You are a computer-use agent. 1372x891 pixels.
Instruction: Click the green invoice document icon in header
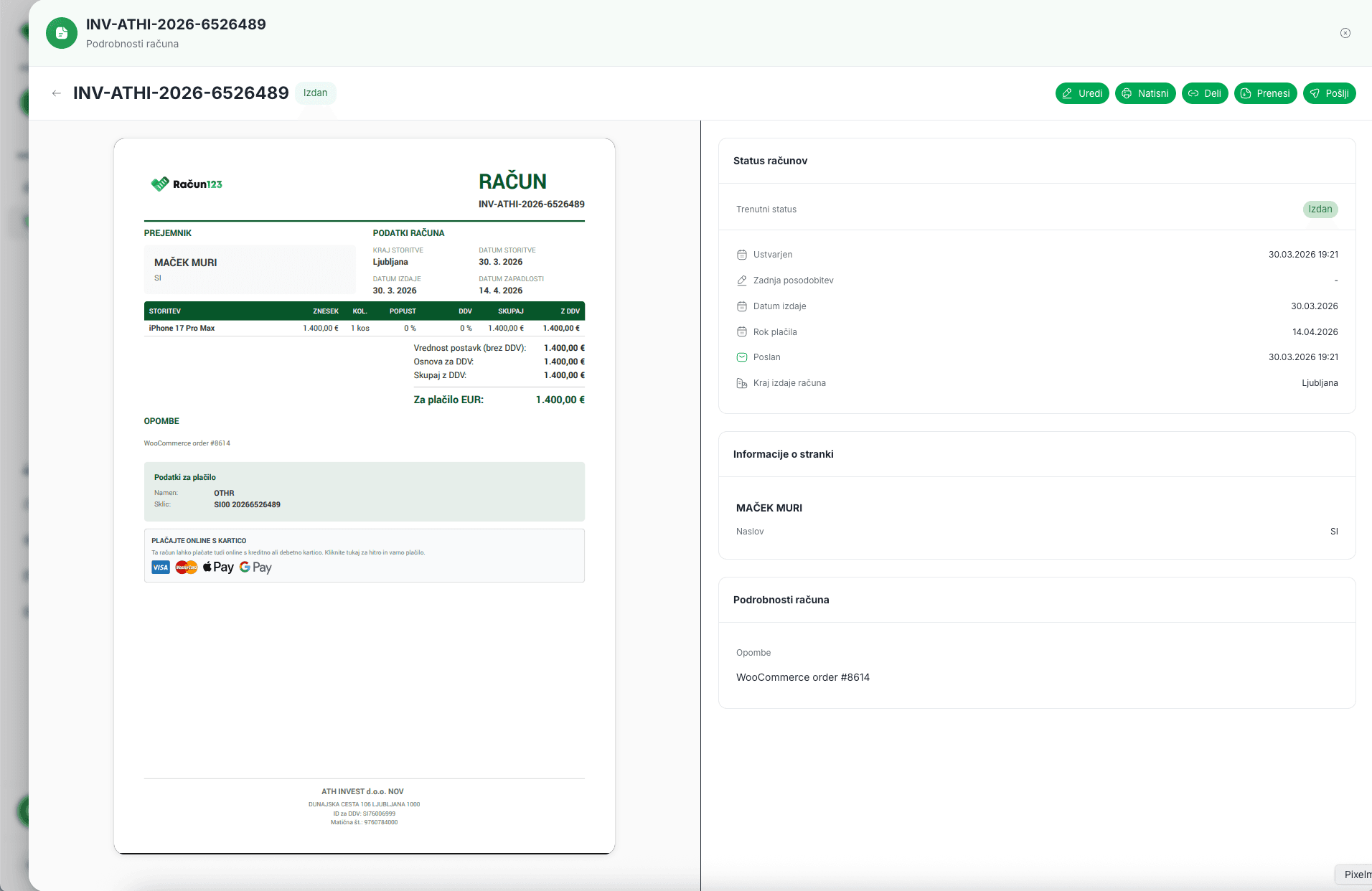click(62, 33)
